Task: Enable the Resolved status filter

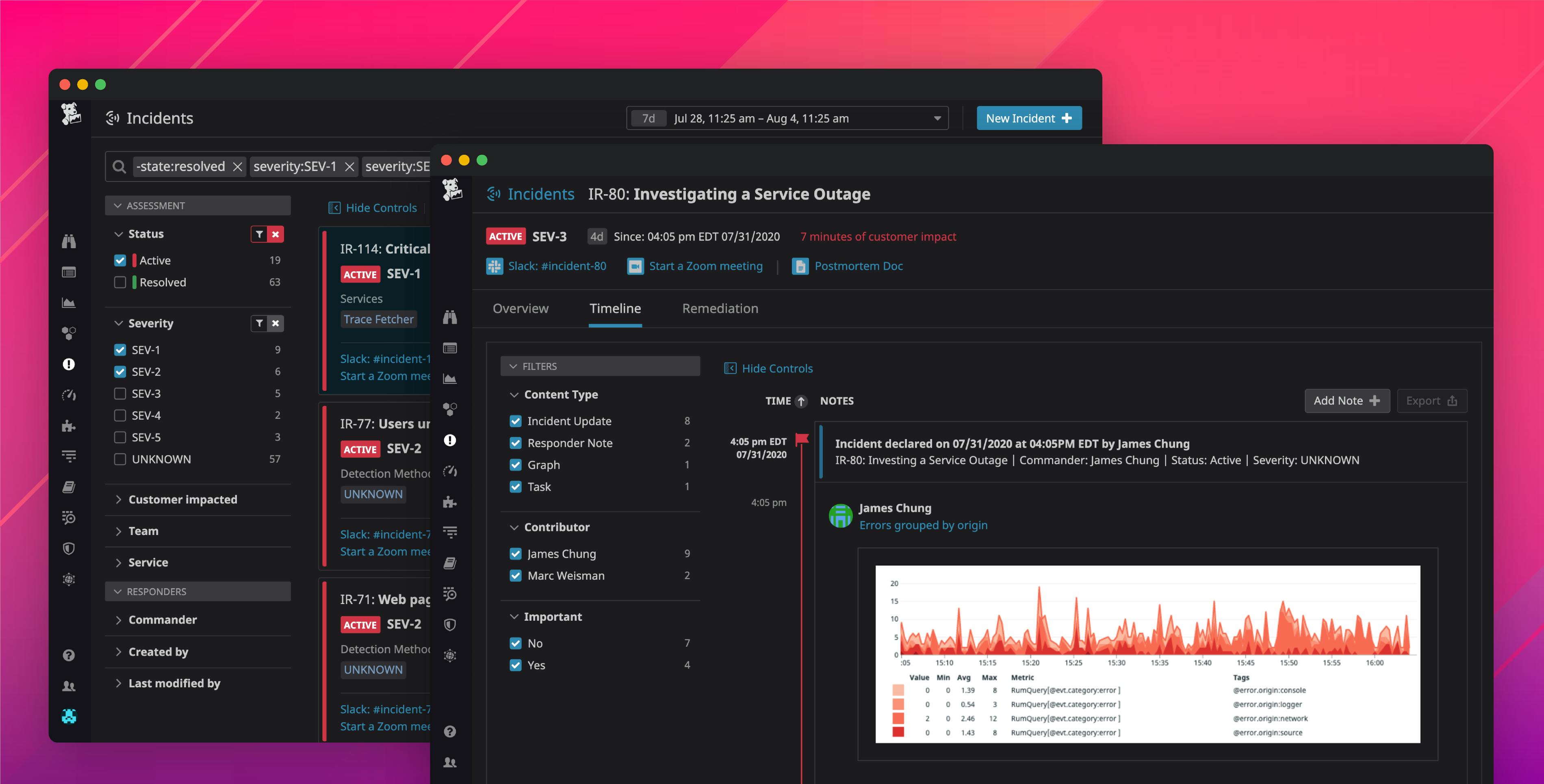Action: pyautogui.click(x=120, y=282)
